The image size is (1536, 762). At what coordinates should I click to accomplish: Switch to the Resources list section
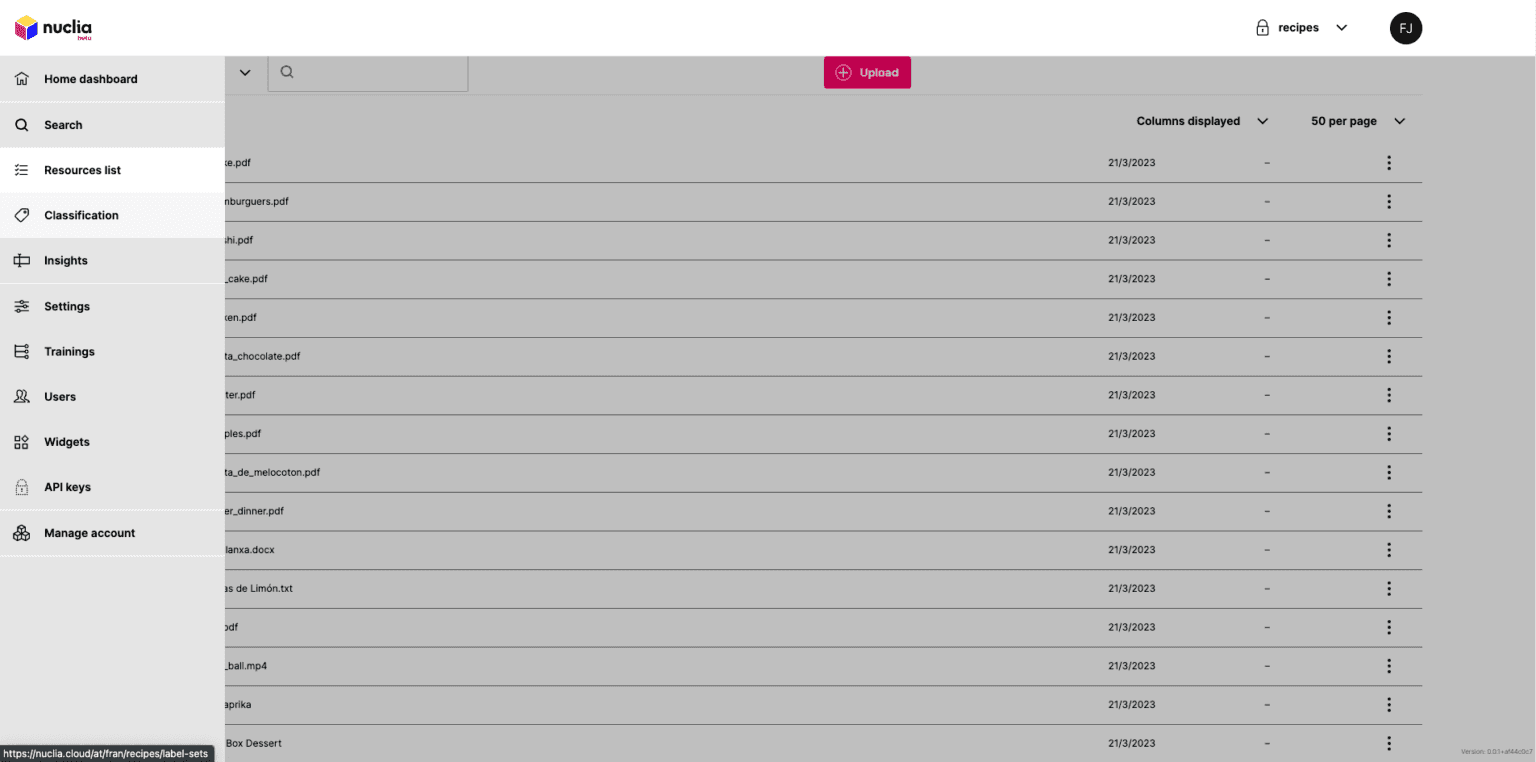click(x=82, y=170)
